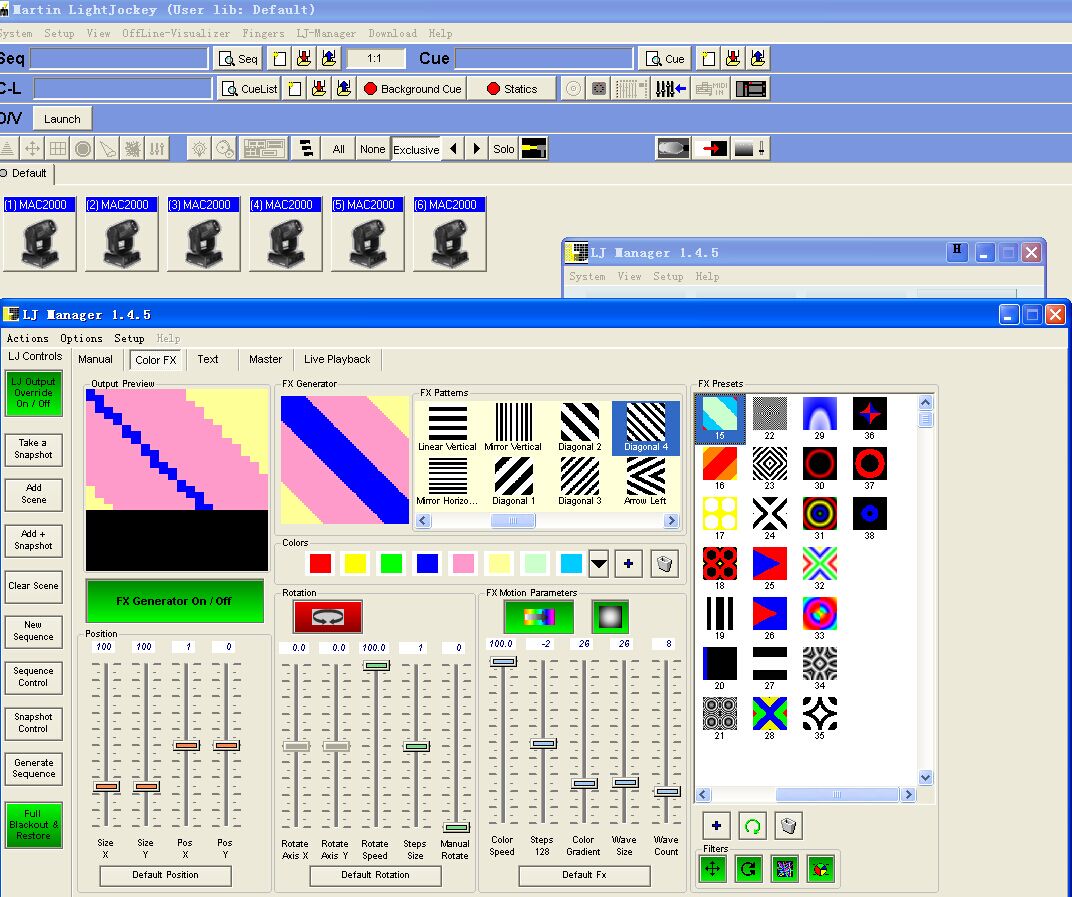The image size is (1072, 897).
Task: Select the pink color swatch
Action: click(463, 564)
